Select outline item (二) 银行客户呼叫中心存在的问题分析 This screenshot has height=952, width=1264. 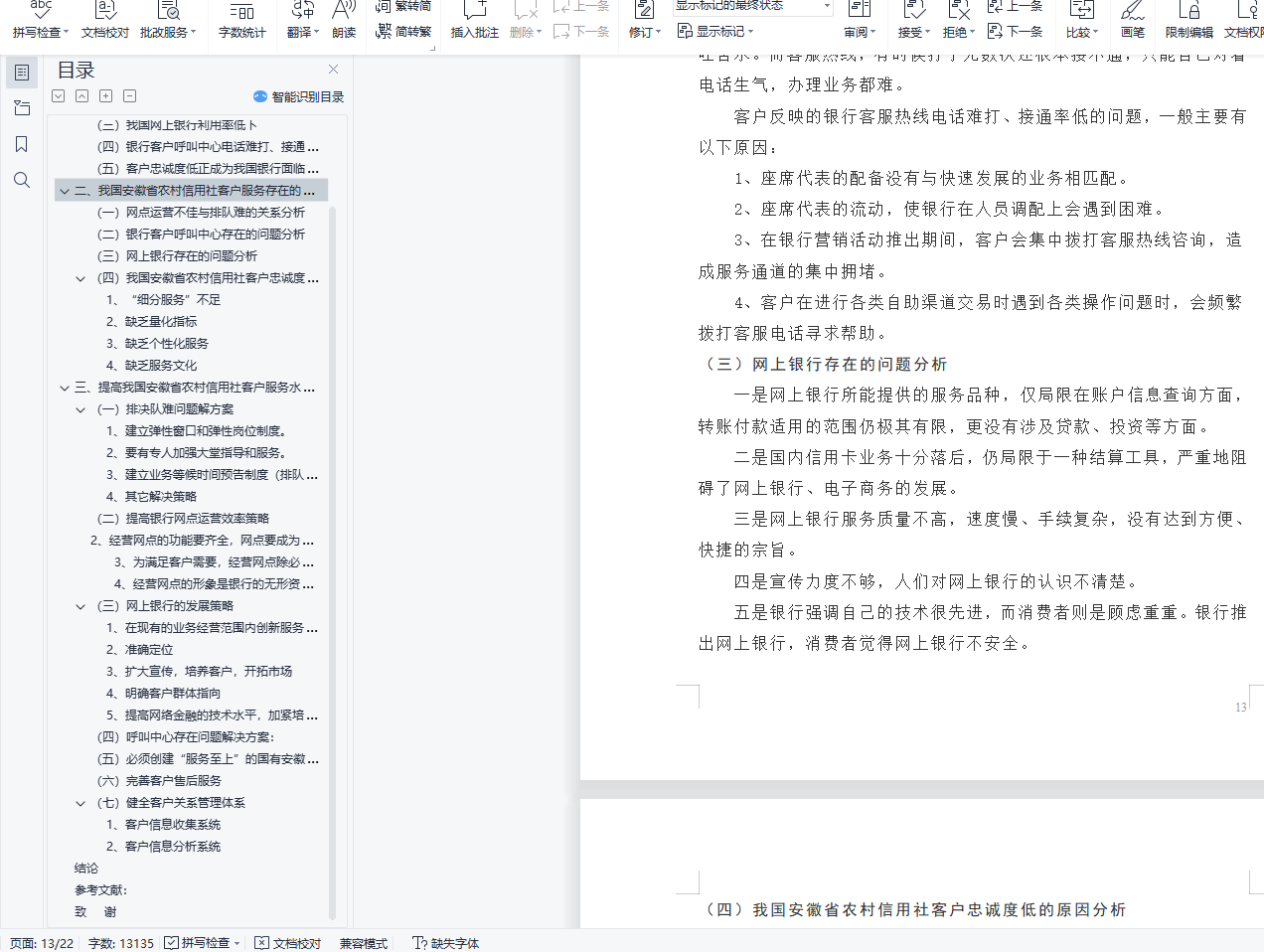201,235
